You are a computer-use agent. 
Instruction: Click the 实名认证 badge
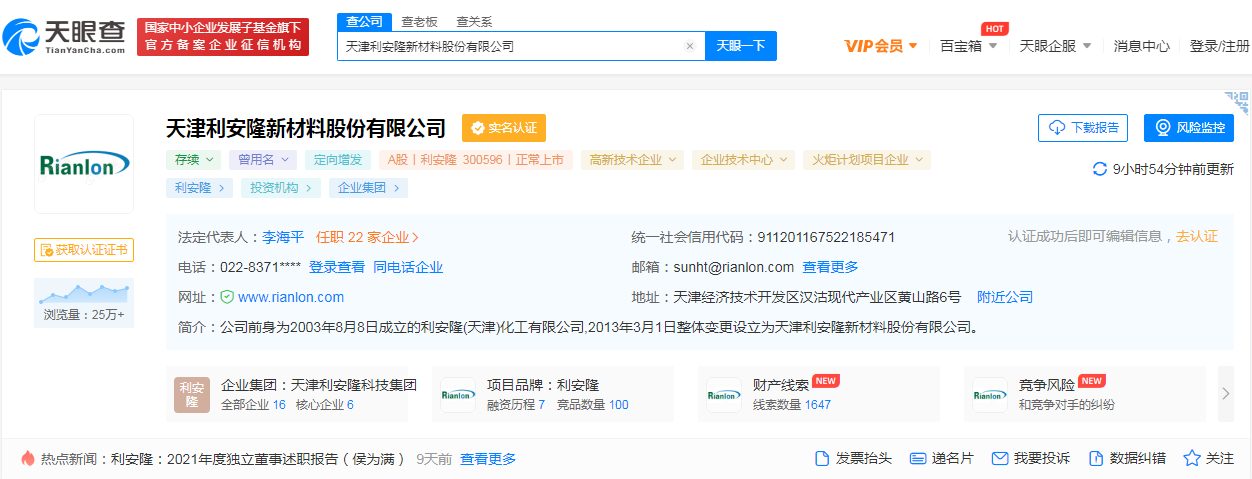coord(503,128)
